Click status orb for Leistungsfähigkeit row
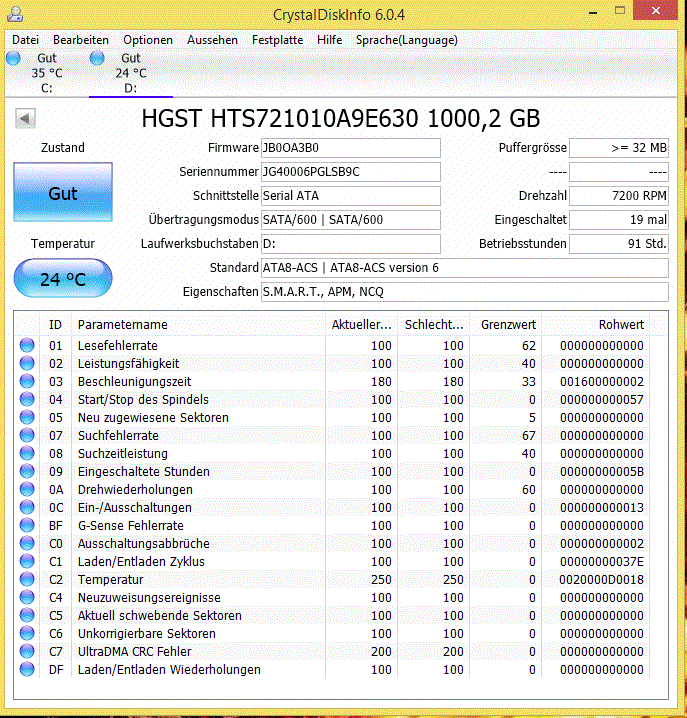This screenshot has height=718, width=687. click(27, 363)
